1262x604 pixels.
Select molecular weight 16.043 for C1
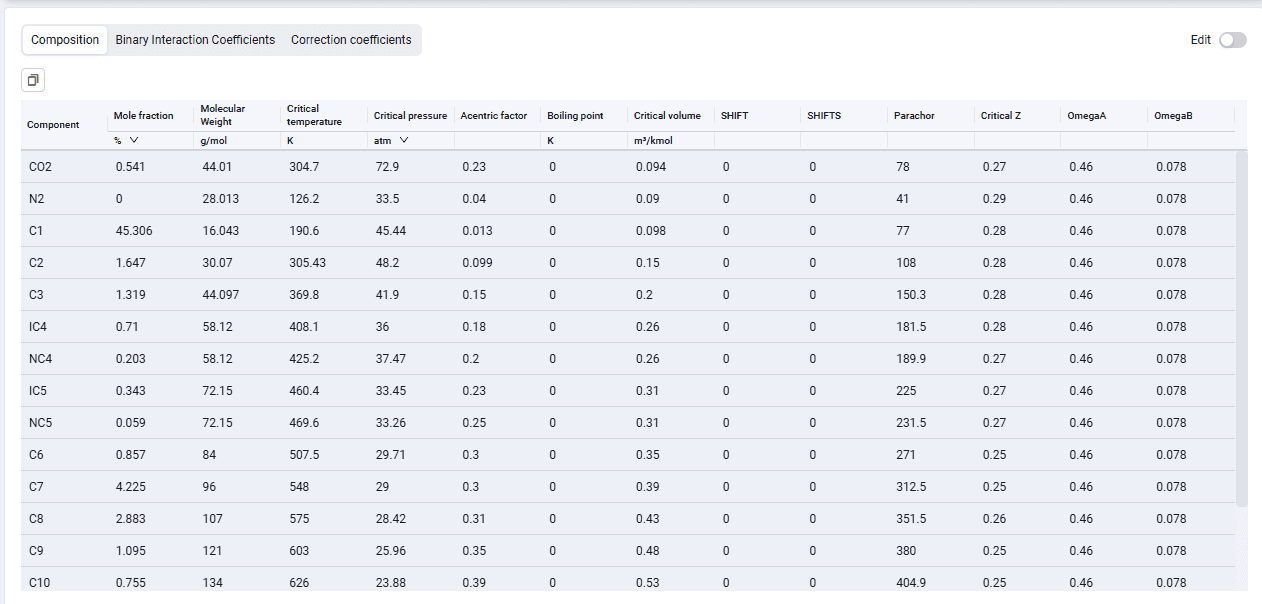tap(220, 231)
